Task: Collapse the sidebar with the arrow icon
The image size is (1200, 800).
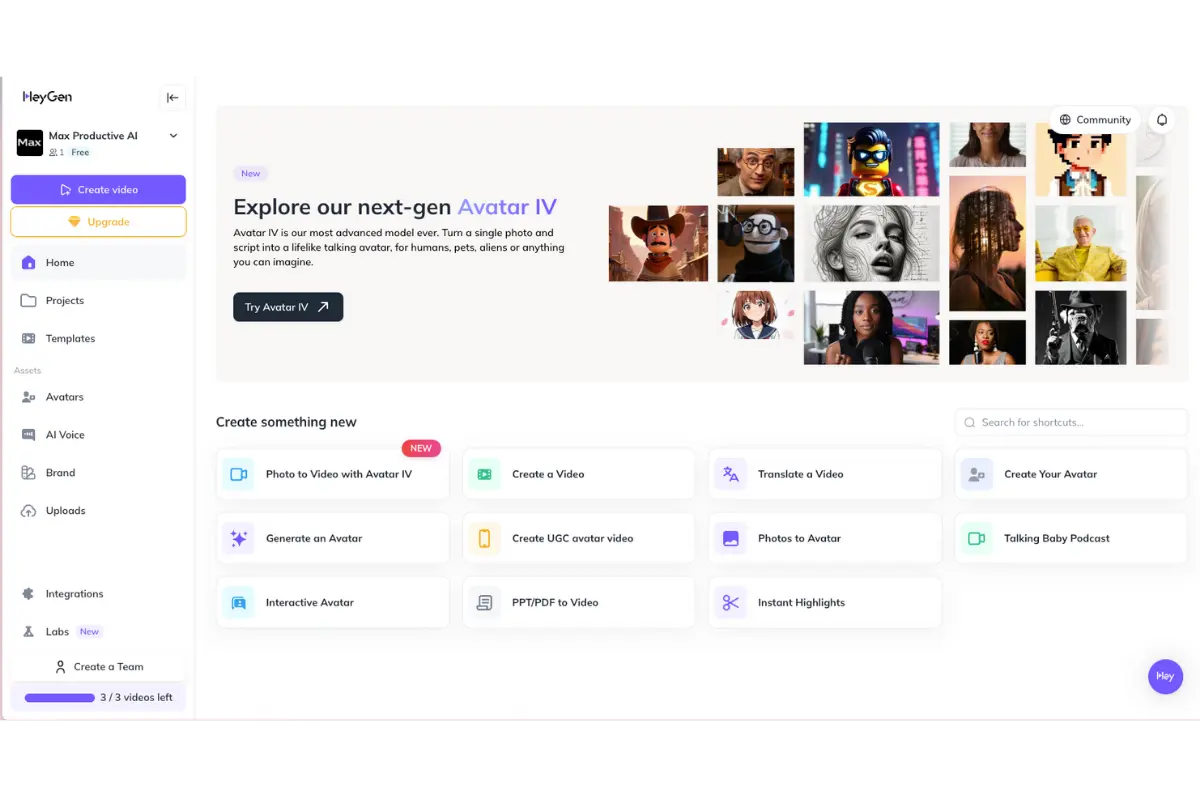Action: pos(172,97)
